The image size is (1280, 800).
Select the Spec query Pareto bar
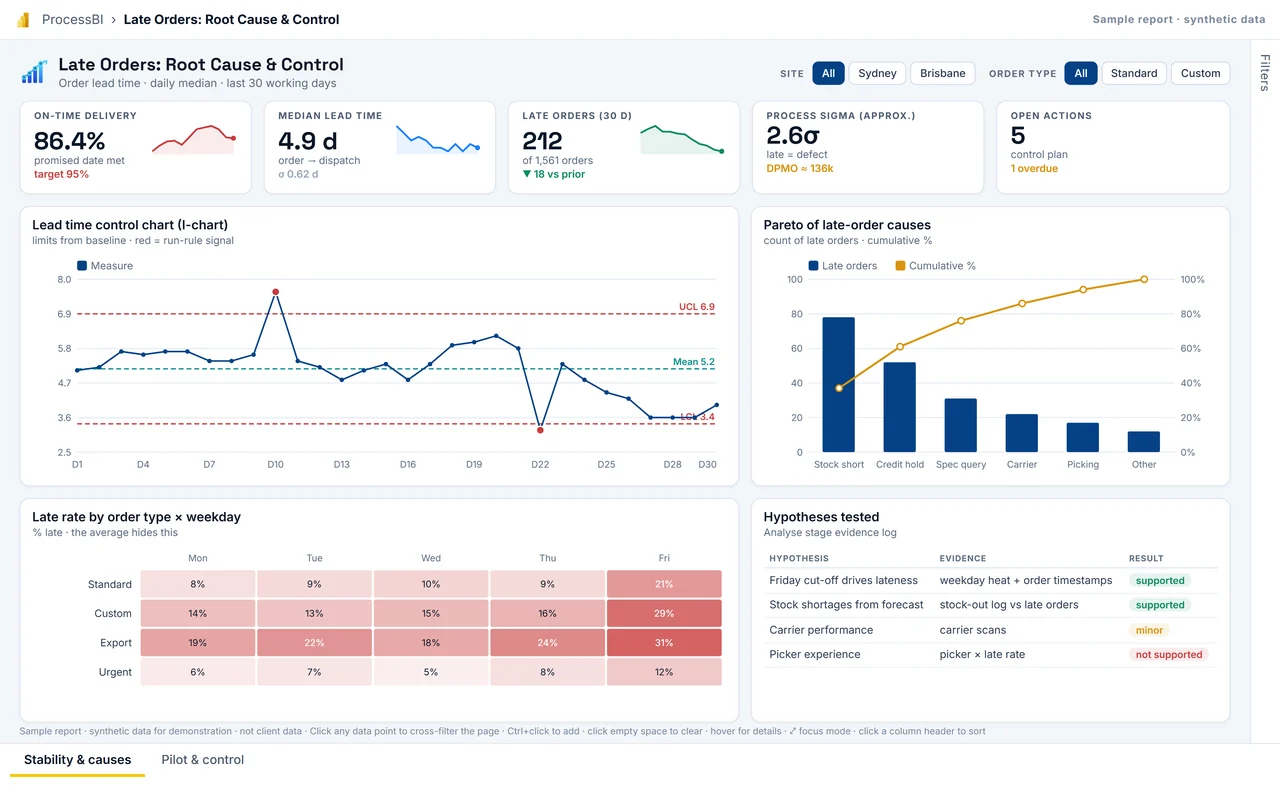coord(961,425)
